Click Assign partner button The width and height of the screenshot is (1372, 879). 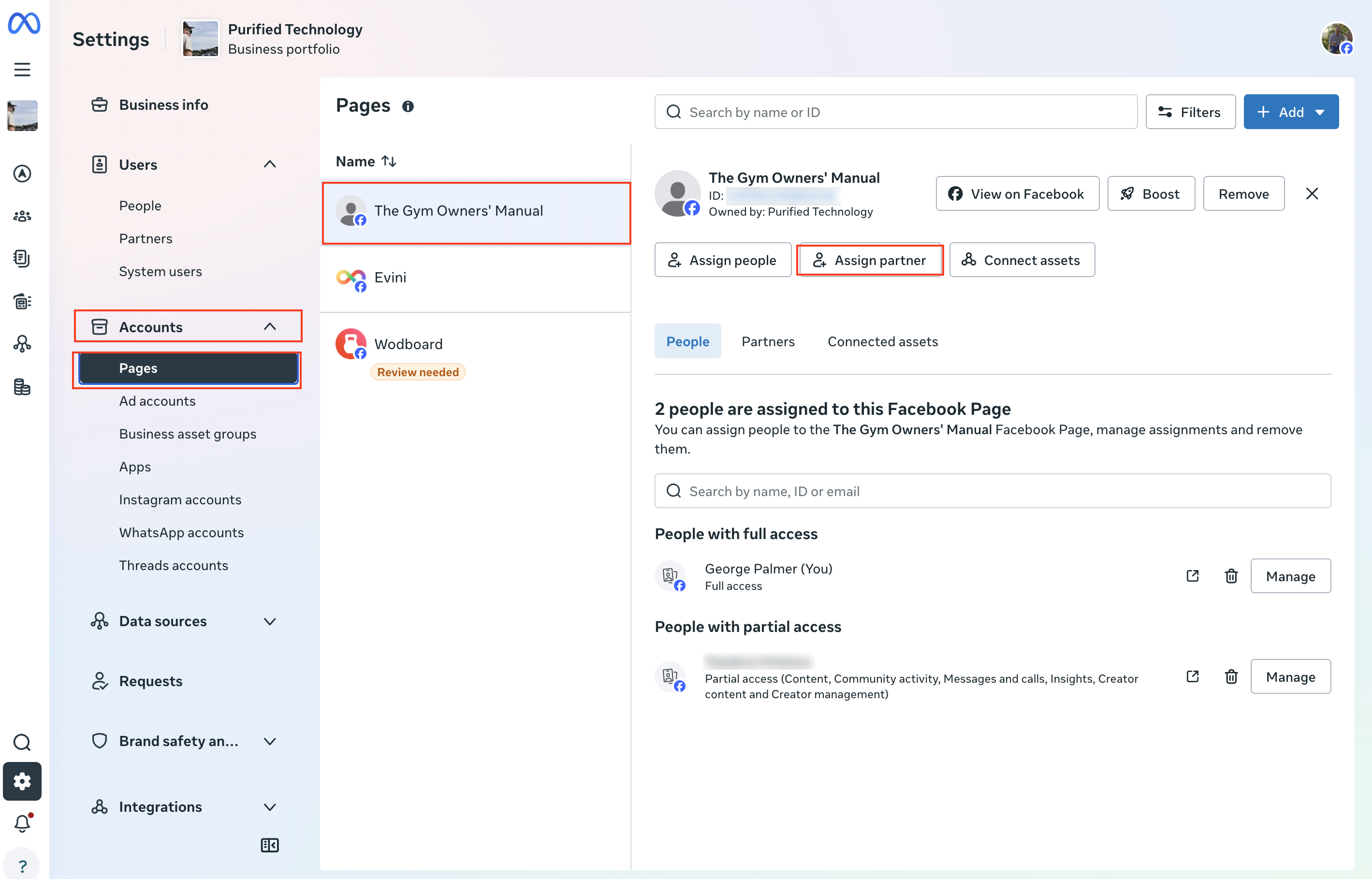[x=870, y=260]
